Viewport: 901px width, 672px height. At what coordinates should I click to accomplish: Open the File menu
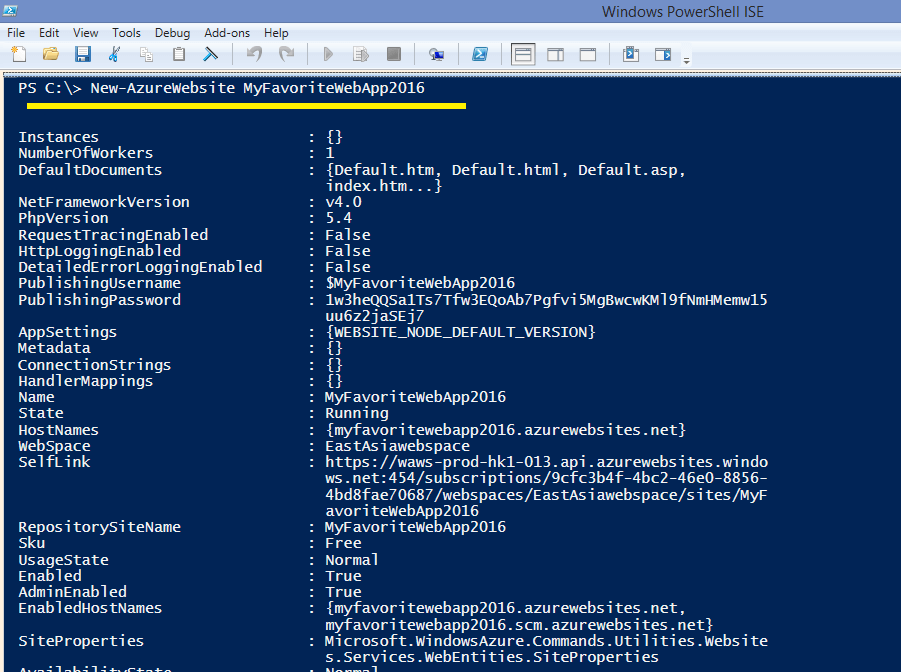(x=16, y=33)
